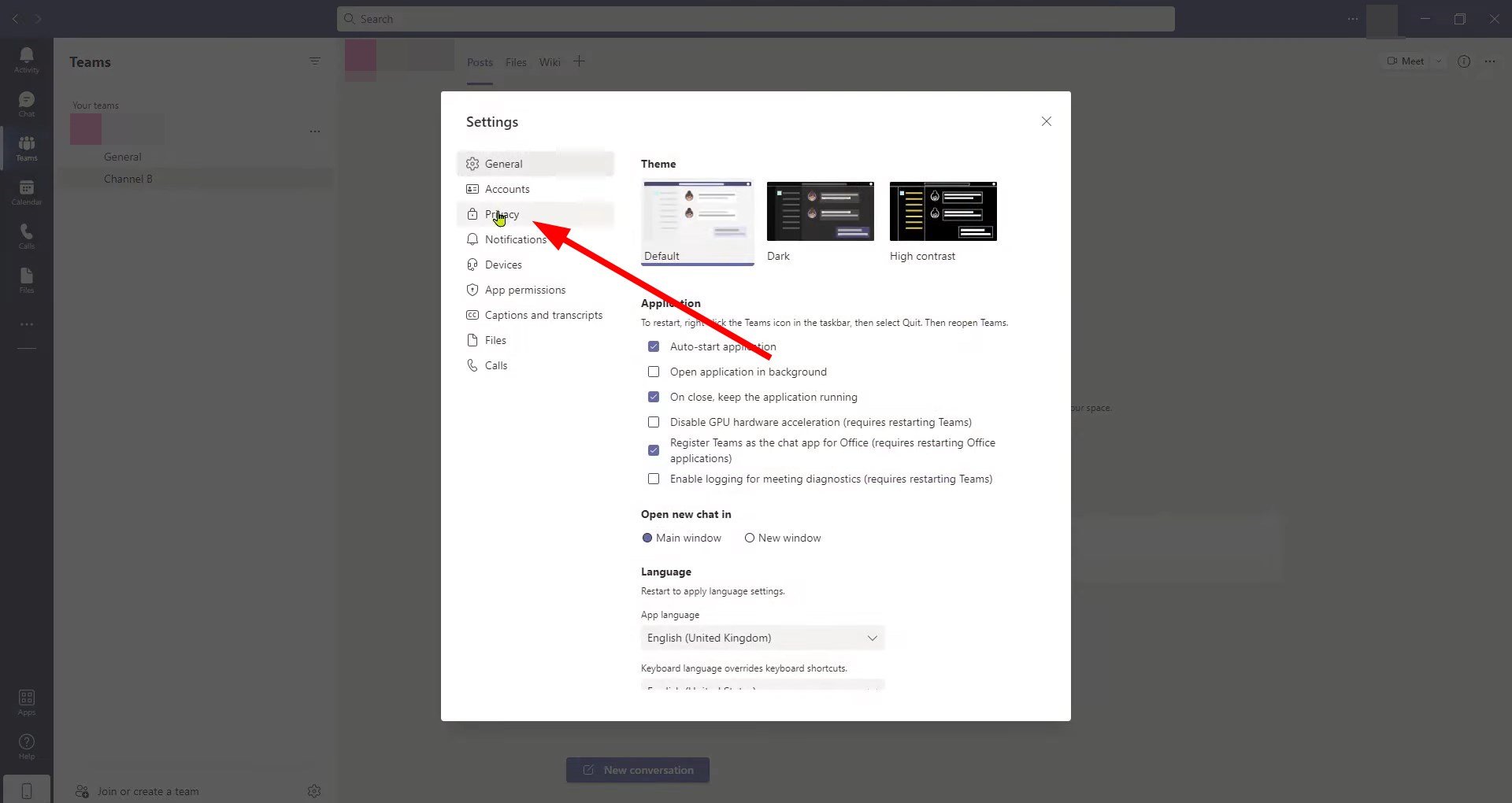Open the App permissions settings section

click(535, 290)
